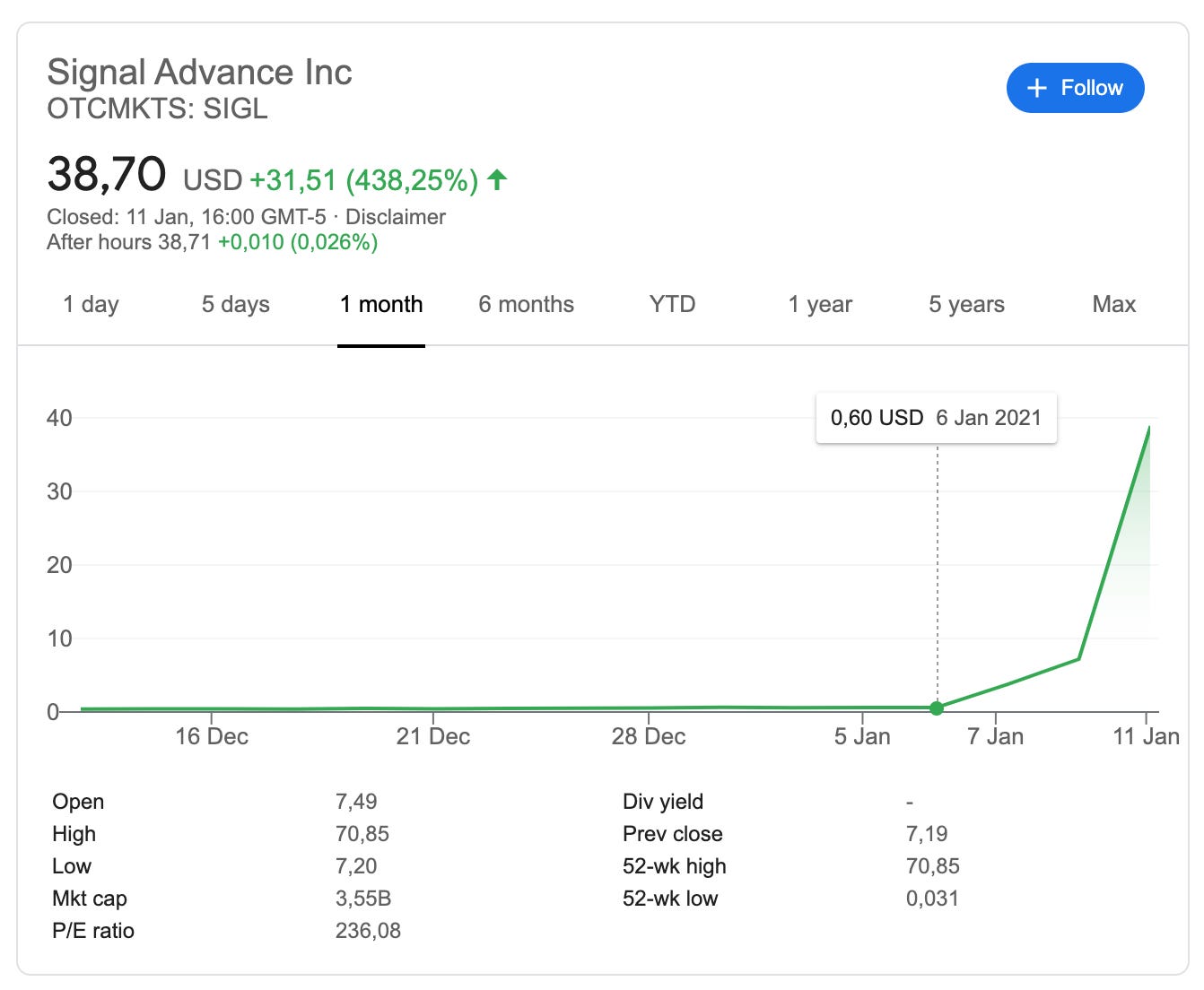Click the Closed: 11 Jan, 16:00 GMT-5 text

[x=187, y=217]
